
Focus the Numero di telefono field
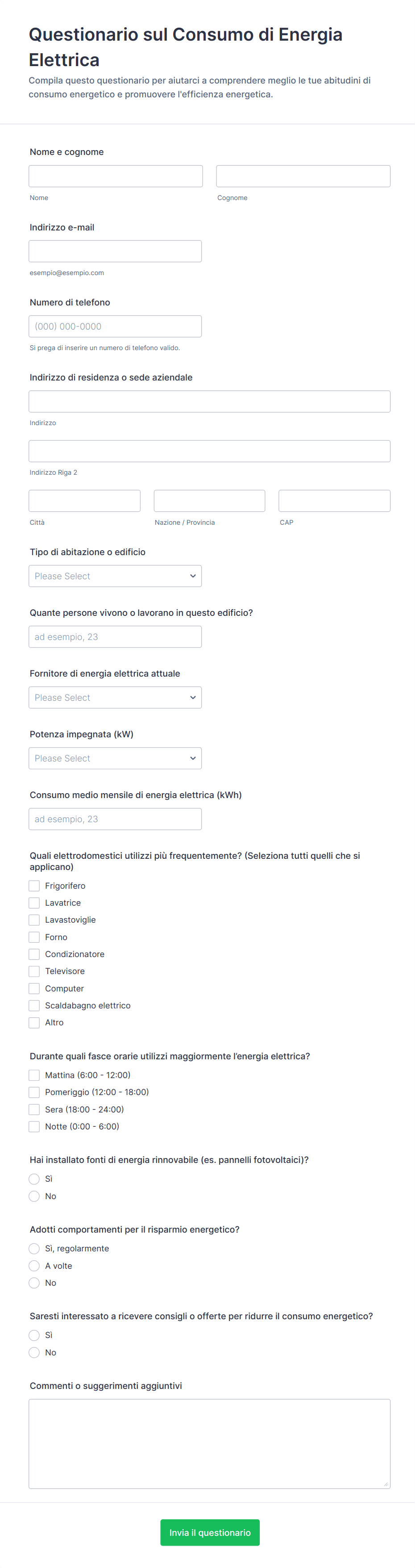(115, 326)
